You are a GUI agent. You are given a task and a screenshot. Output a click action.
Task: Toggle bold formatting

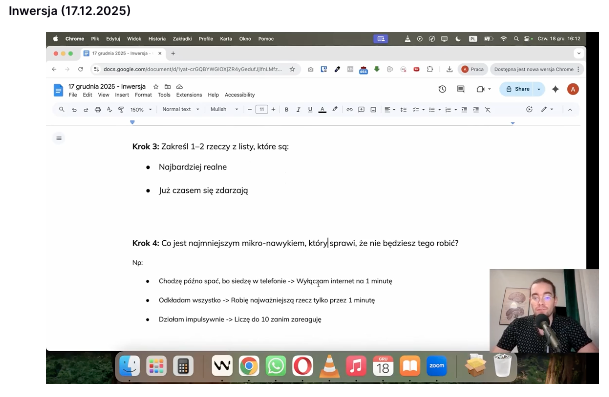coord(286,110)
